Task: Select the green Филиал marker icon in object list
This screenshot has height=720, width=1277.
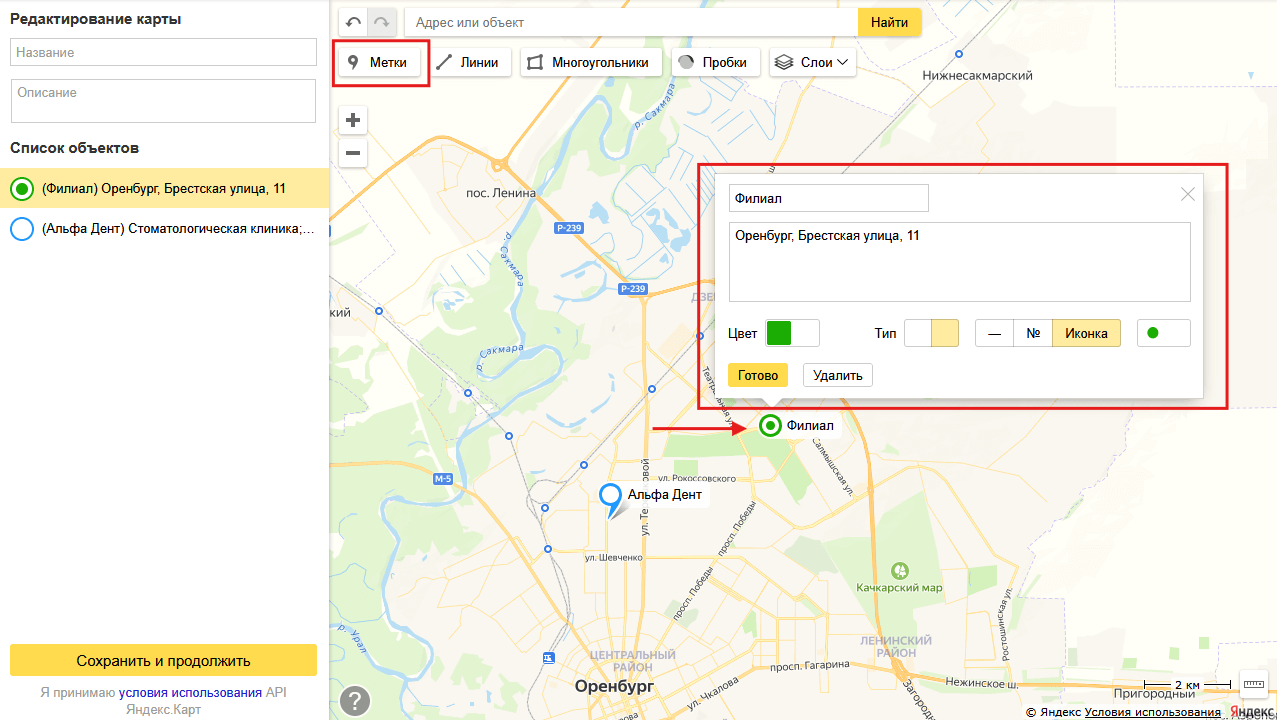Action: point(21,188)
